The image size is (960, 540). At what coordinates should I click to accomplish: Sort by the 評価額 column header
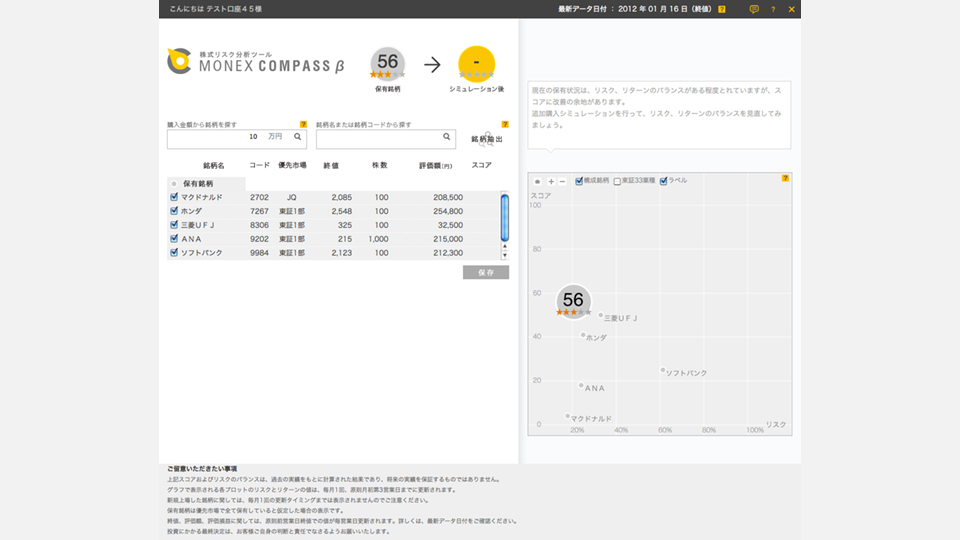tap(435, 166)
